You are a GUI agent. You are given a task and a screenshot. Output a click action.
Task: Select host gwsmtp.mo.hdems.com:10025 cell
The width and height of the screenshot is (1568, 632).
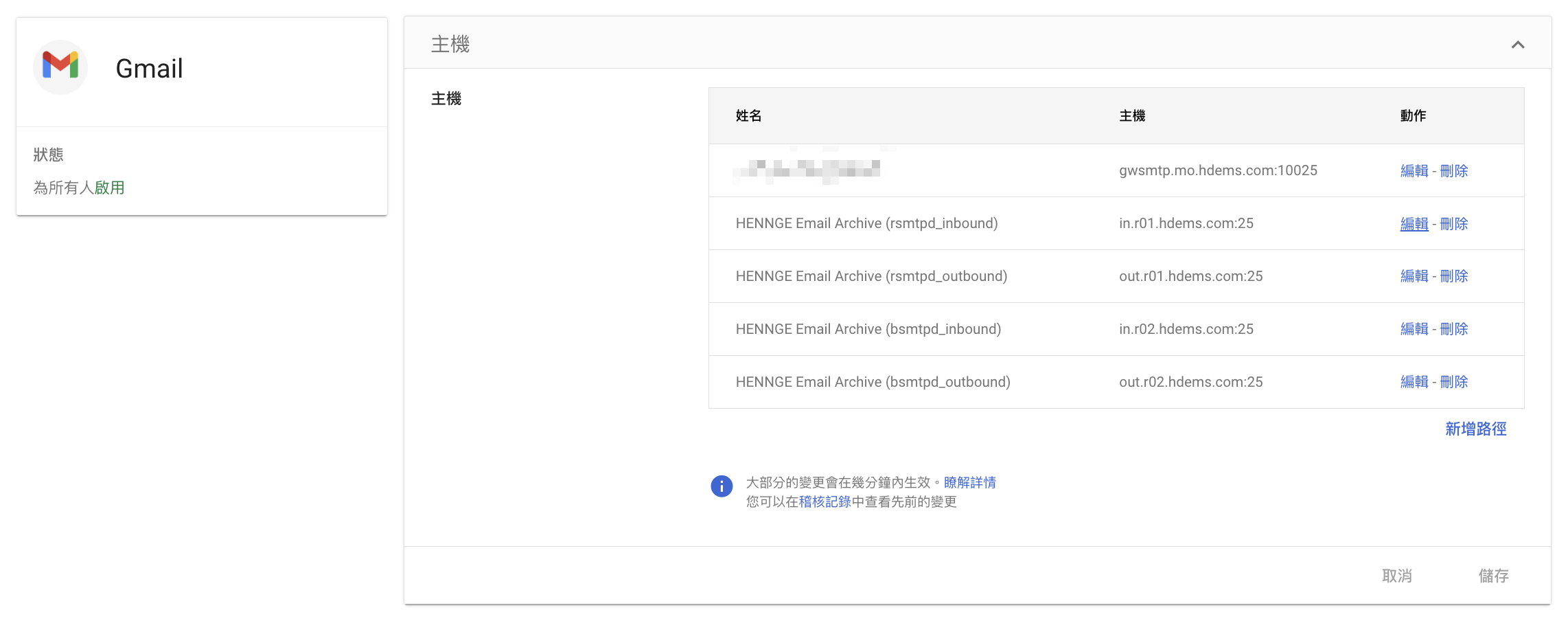tap(1218, 170)
